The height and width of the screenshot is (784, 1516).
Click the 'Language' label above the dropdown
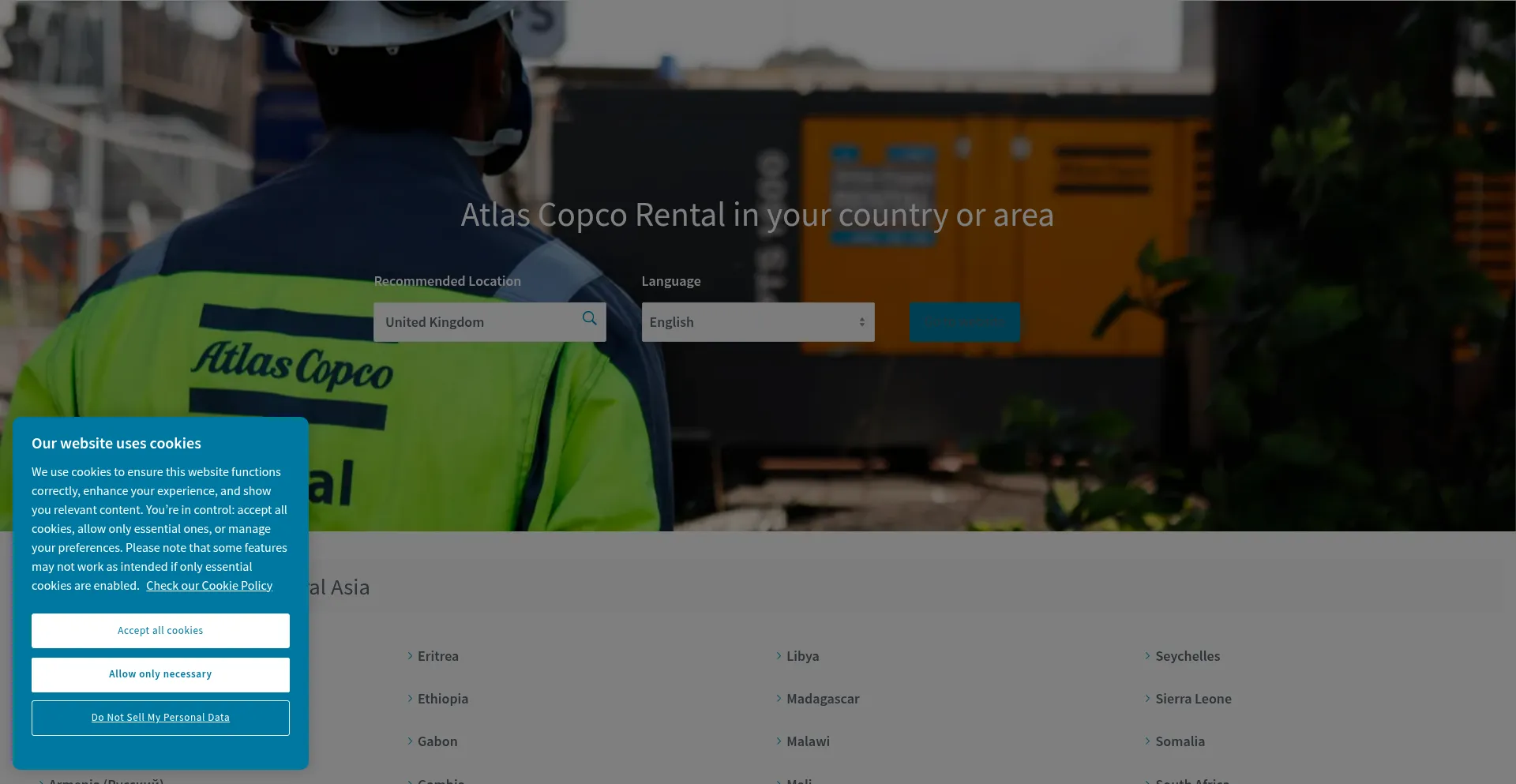670,281
